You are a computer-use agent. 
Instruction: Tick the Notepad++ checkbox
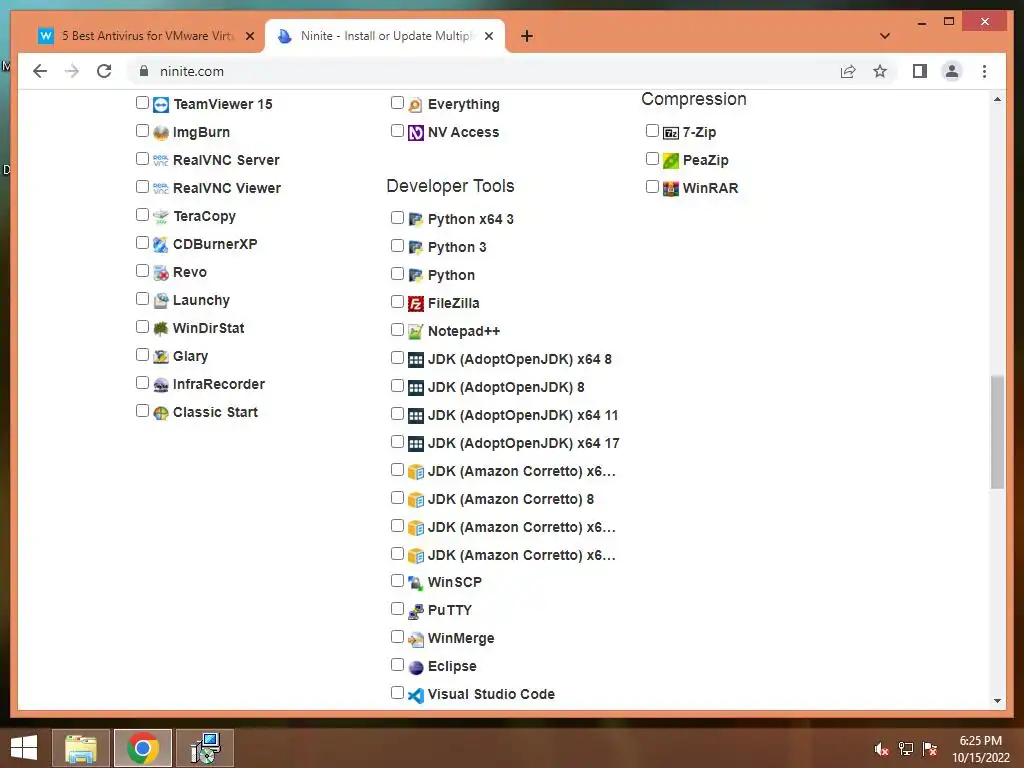coord(397,330)
